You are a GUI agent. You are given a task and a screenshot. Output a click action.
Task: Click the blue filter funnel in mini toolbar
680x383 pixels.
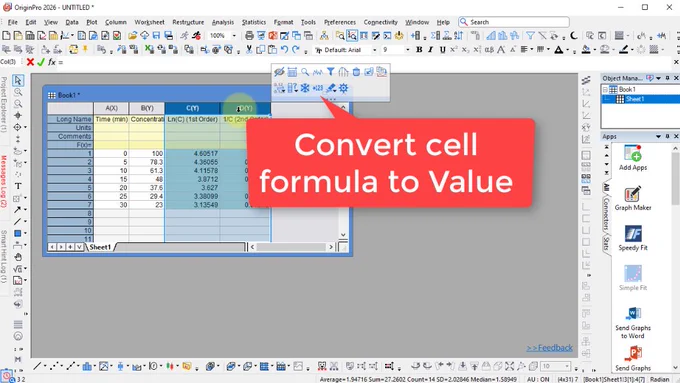click(x=330, y=72)
